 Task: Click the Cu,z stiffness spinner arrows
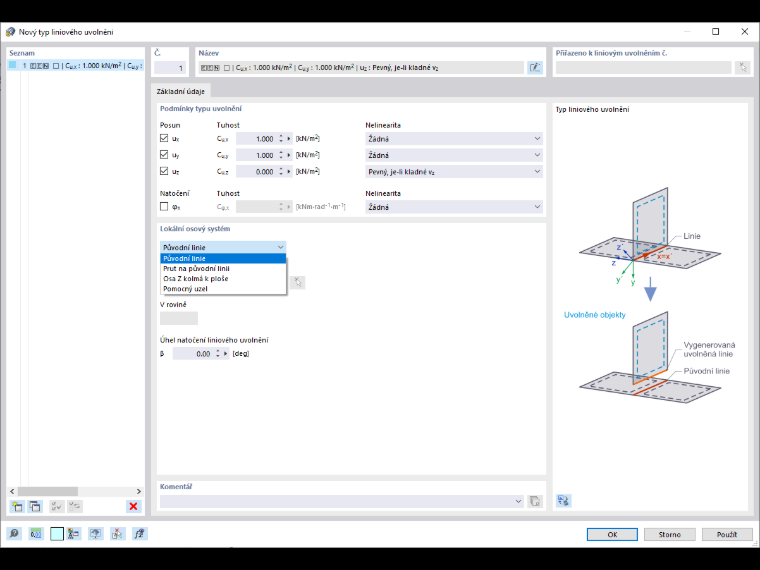pyautogui.click(x=281, y=172)
